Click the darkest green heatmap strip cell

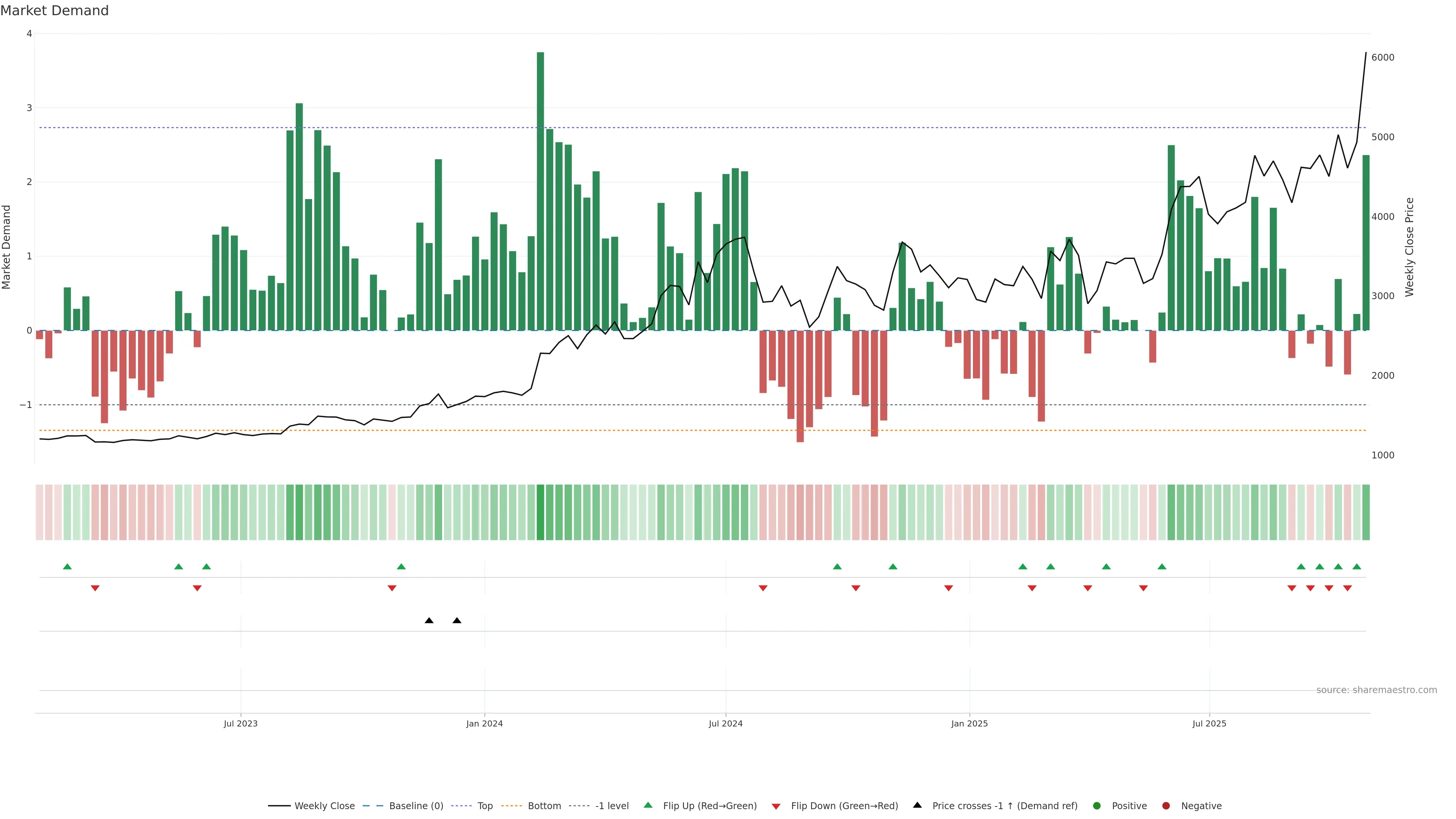coord(540,512)
